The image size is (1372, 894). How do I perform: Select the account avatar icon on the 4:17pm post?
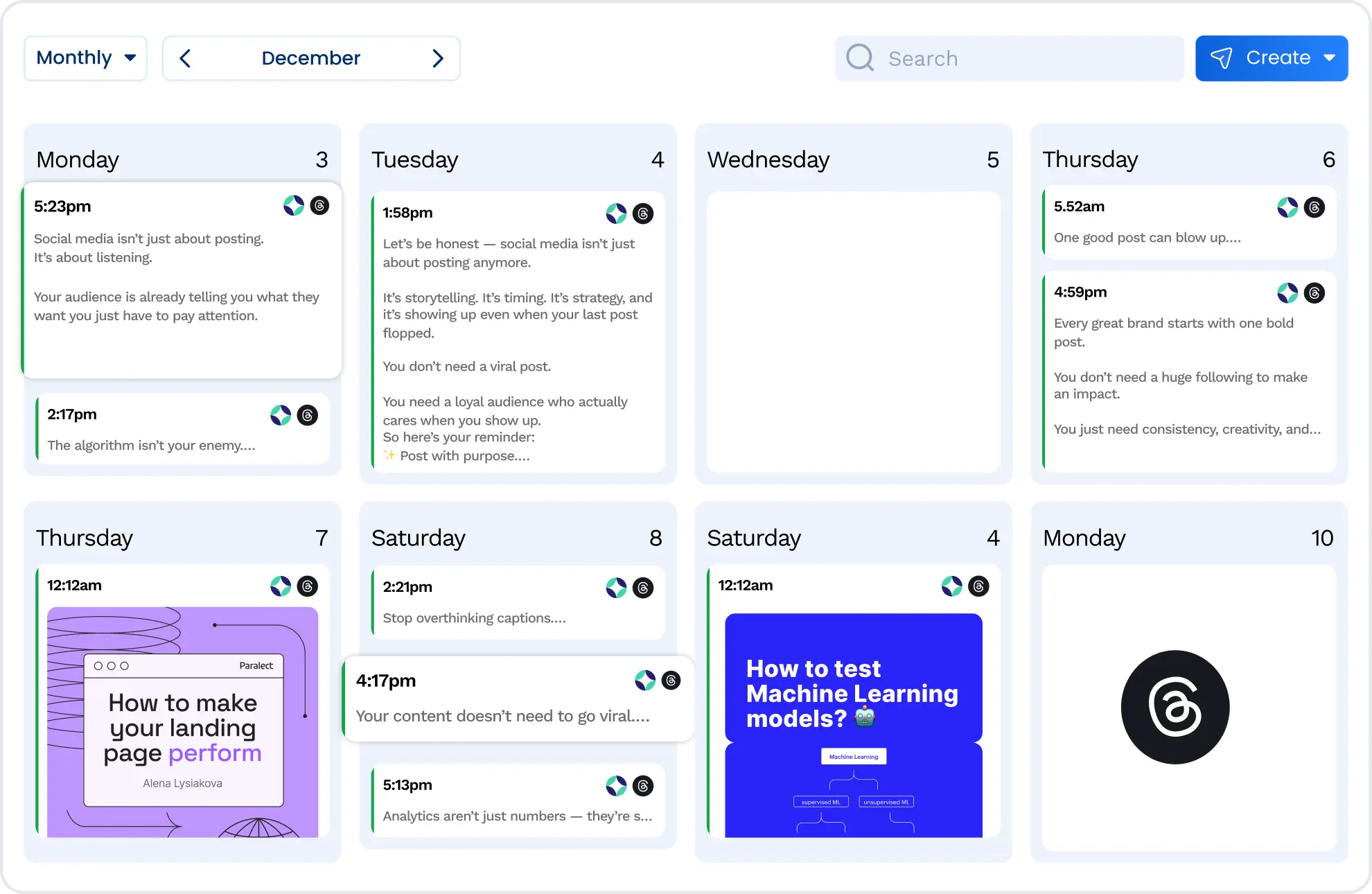(646, 681)
